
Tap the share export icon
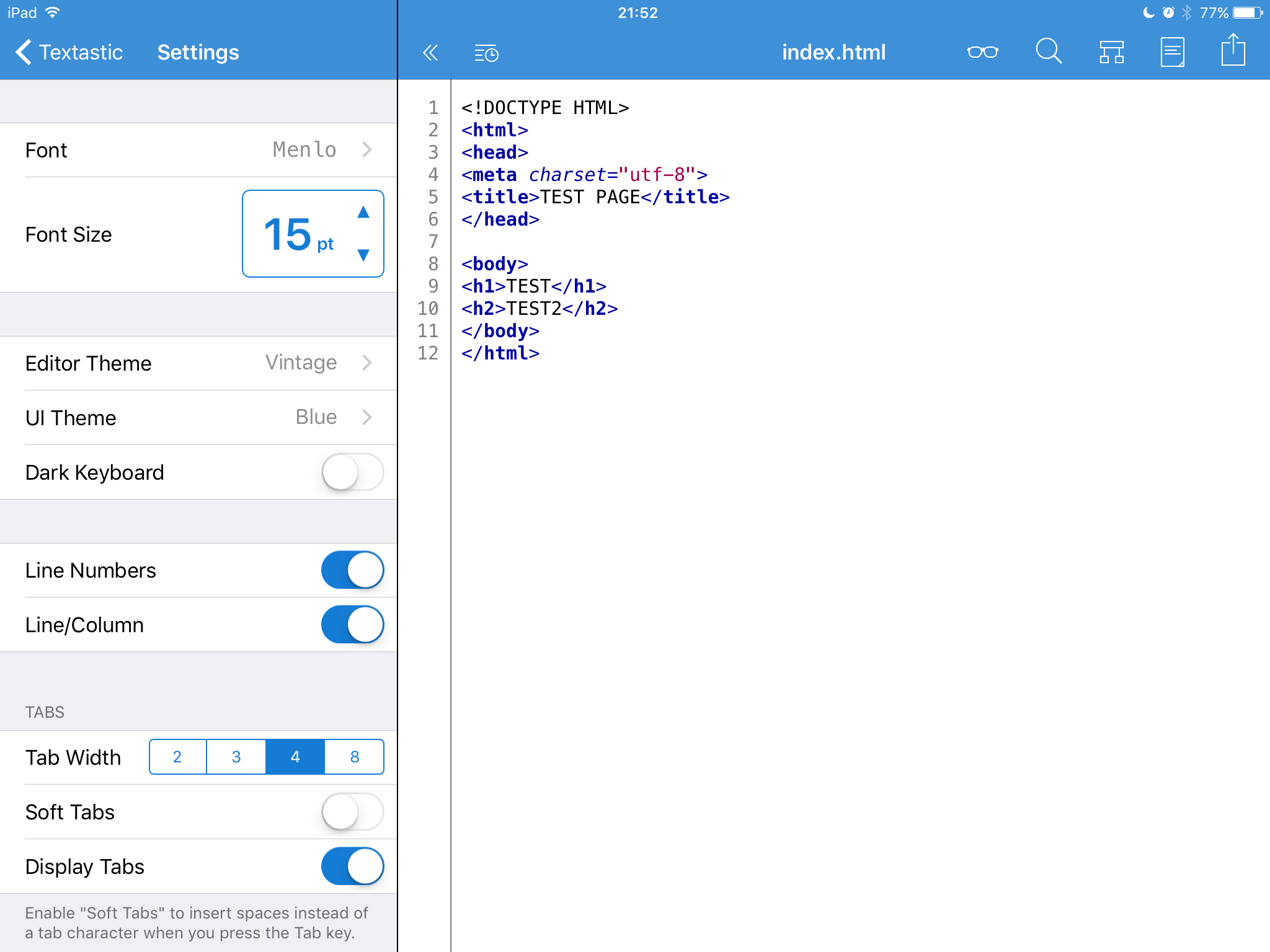click(1233, 50)
